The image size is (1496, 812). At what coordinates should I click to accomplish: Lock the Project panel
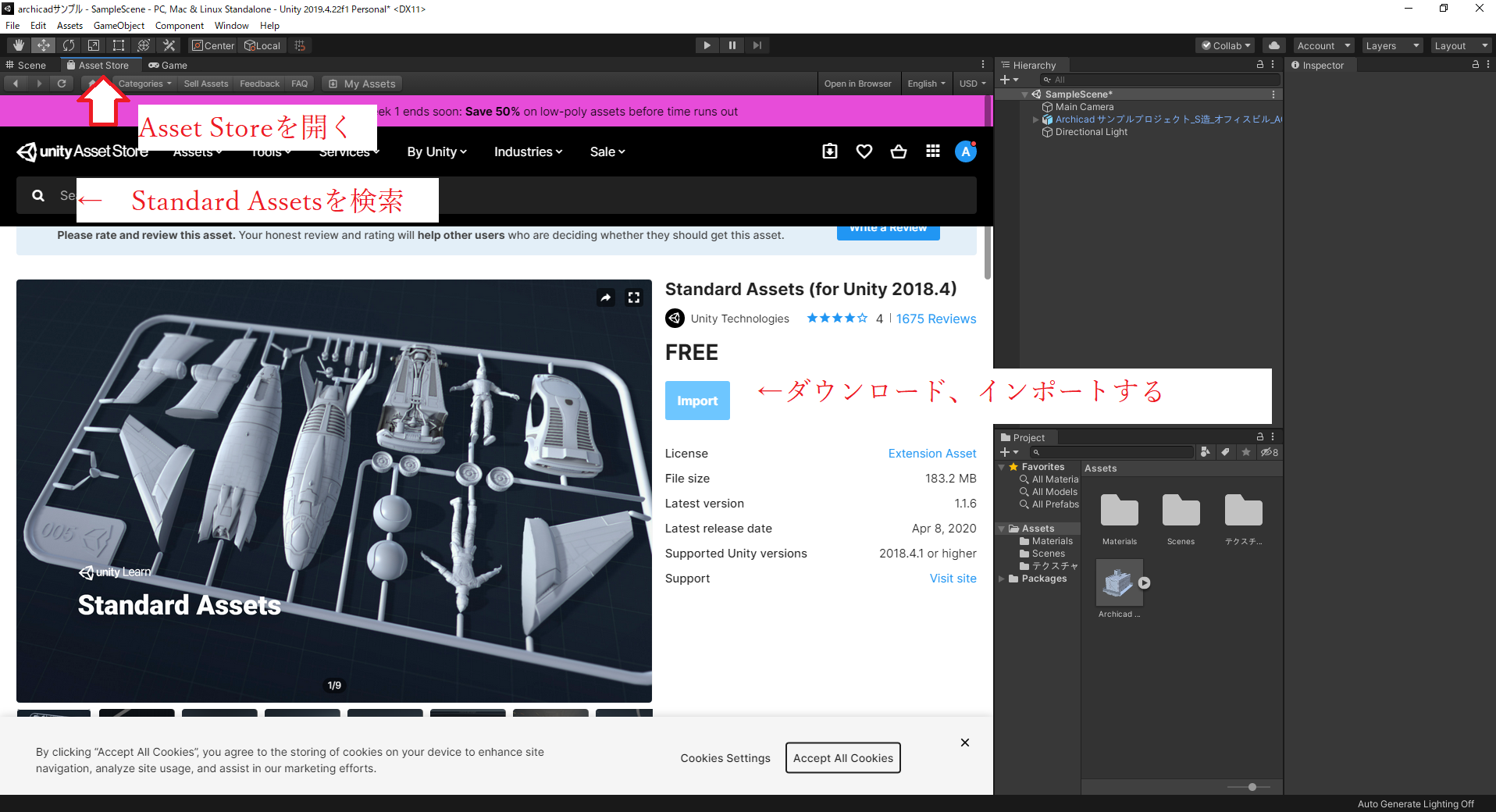[x=1260, y=437]
